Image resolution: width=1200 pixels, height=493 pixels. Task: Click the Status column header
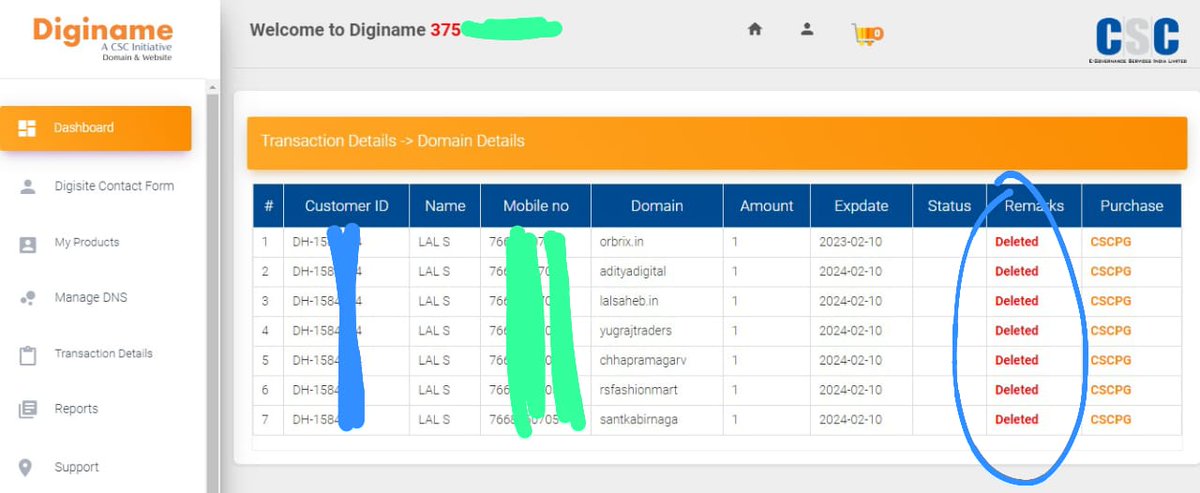tap(949, 206)
